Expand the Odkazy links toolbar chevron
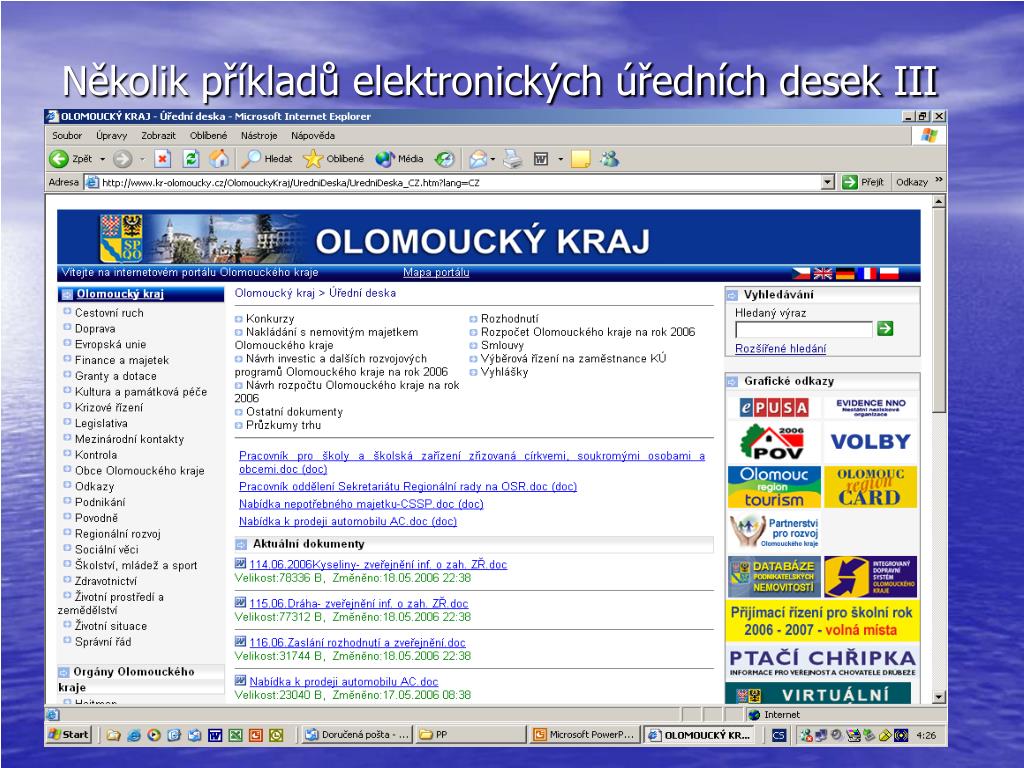This screenshot has height=768, width=1024. pyautogui.click(x=939, y=181)
